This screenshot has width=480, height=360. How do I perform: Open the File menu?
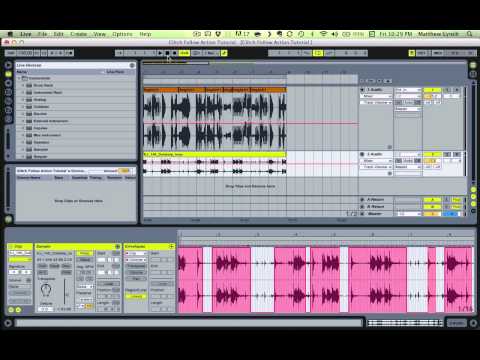(42, 34)
